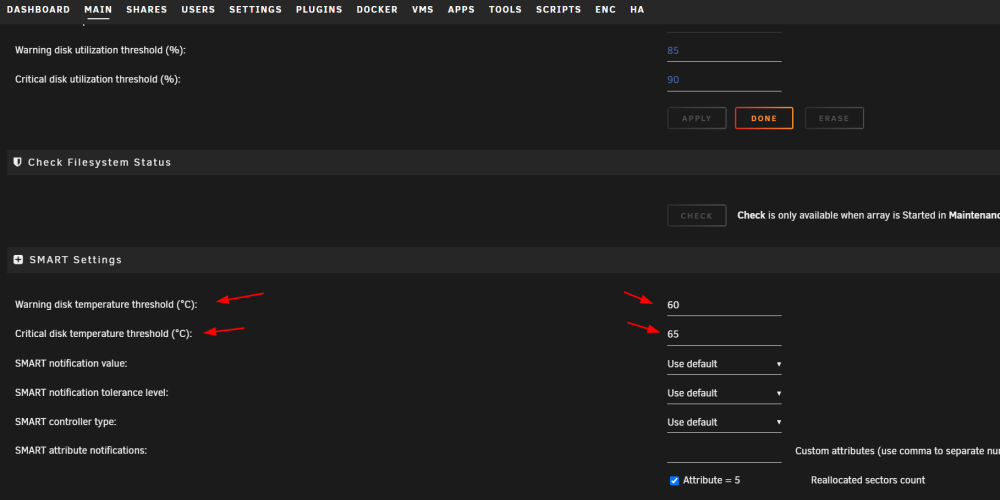Click the custom SMART attribute notifications field
The height and width of the screenshot is (500, 1000).
724,452
